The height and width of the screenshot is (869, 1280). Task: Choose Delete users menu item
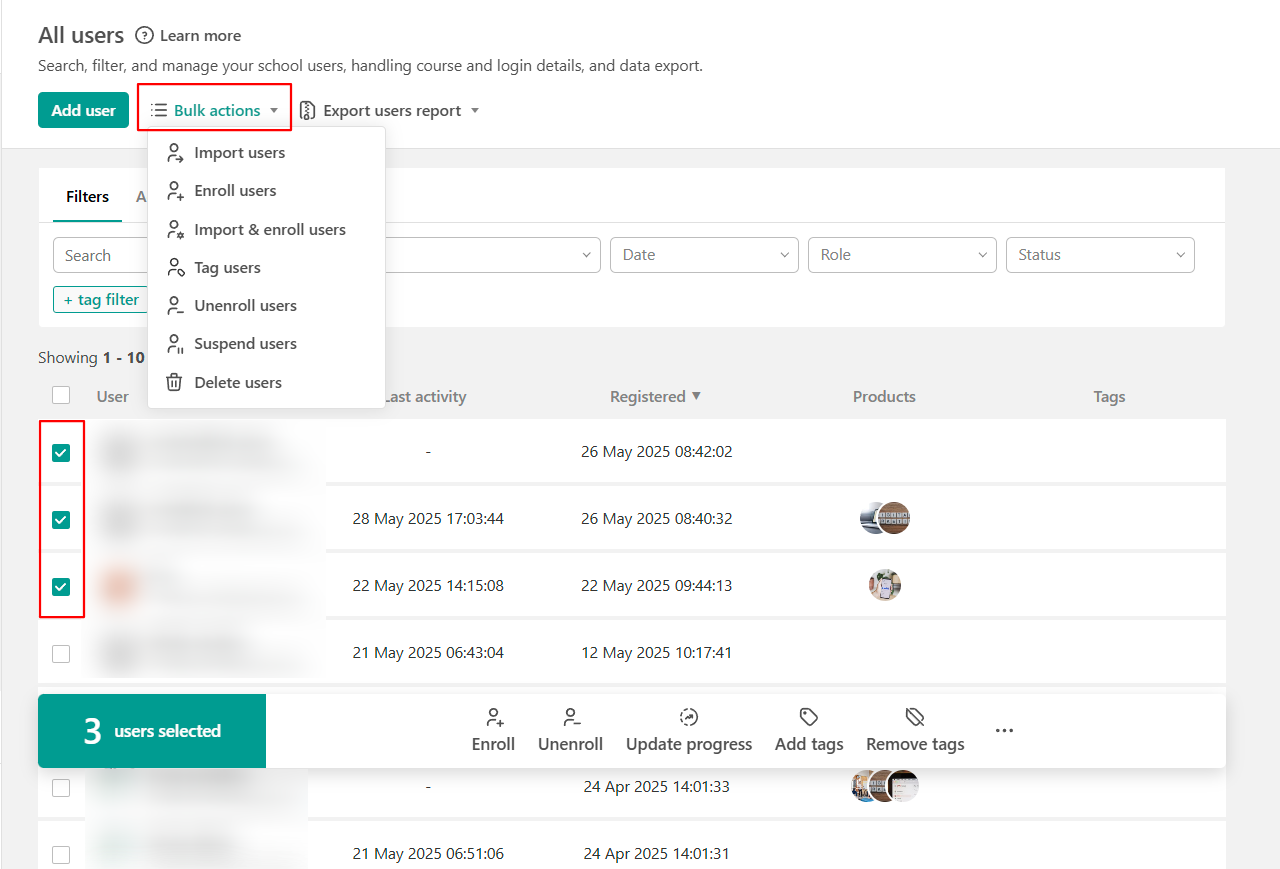[266, 382]
